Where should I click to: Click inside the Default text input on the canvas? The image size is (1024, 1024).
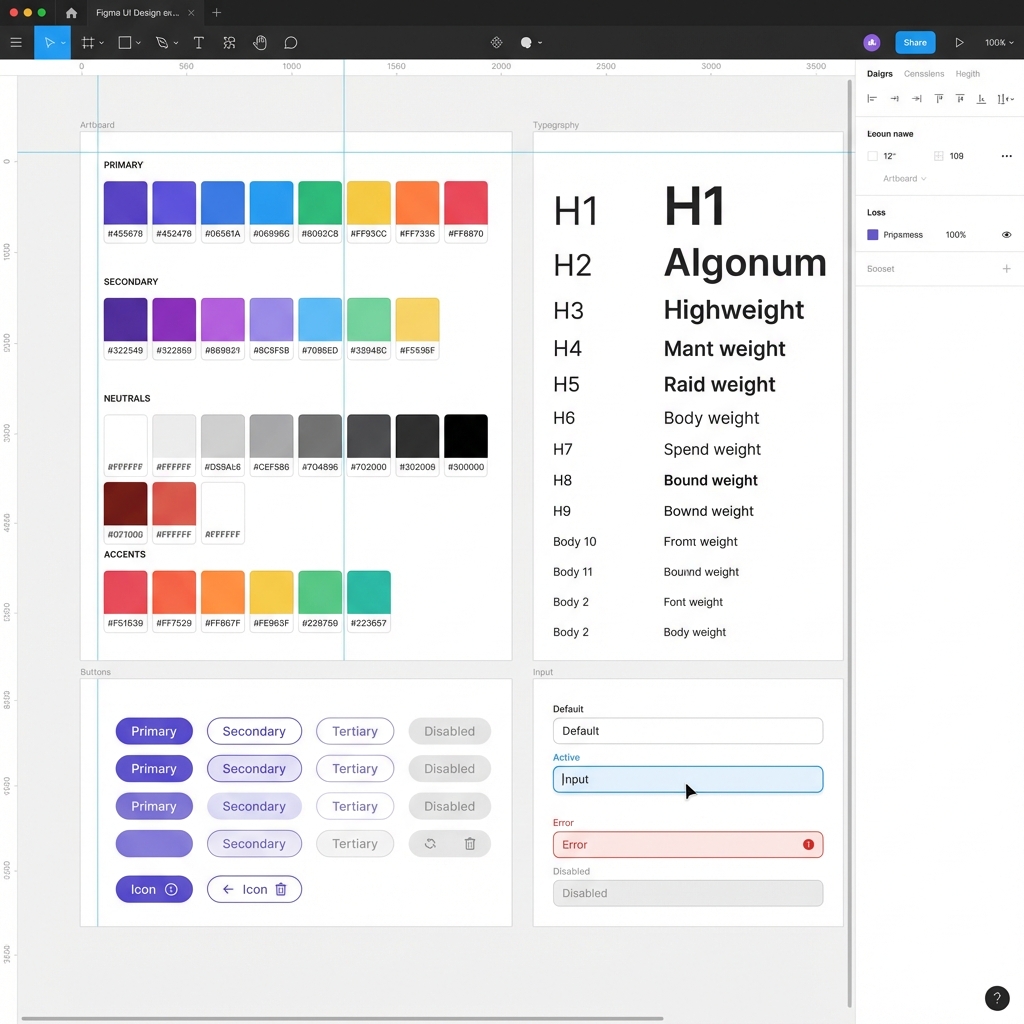click(x=687, y=731)
